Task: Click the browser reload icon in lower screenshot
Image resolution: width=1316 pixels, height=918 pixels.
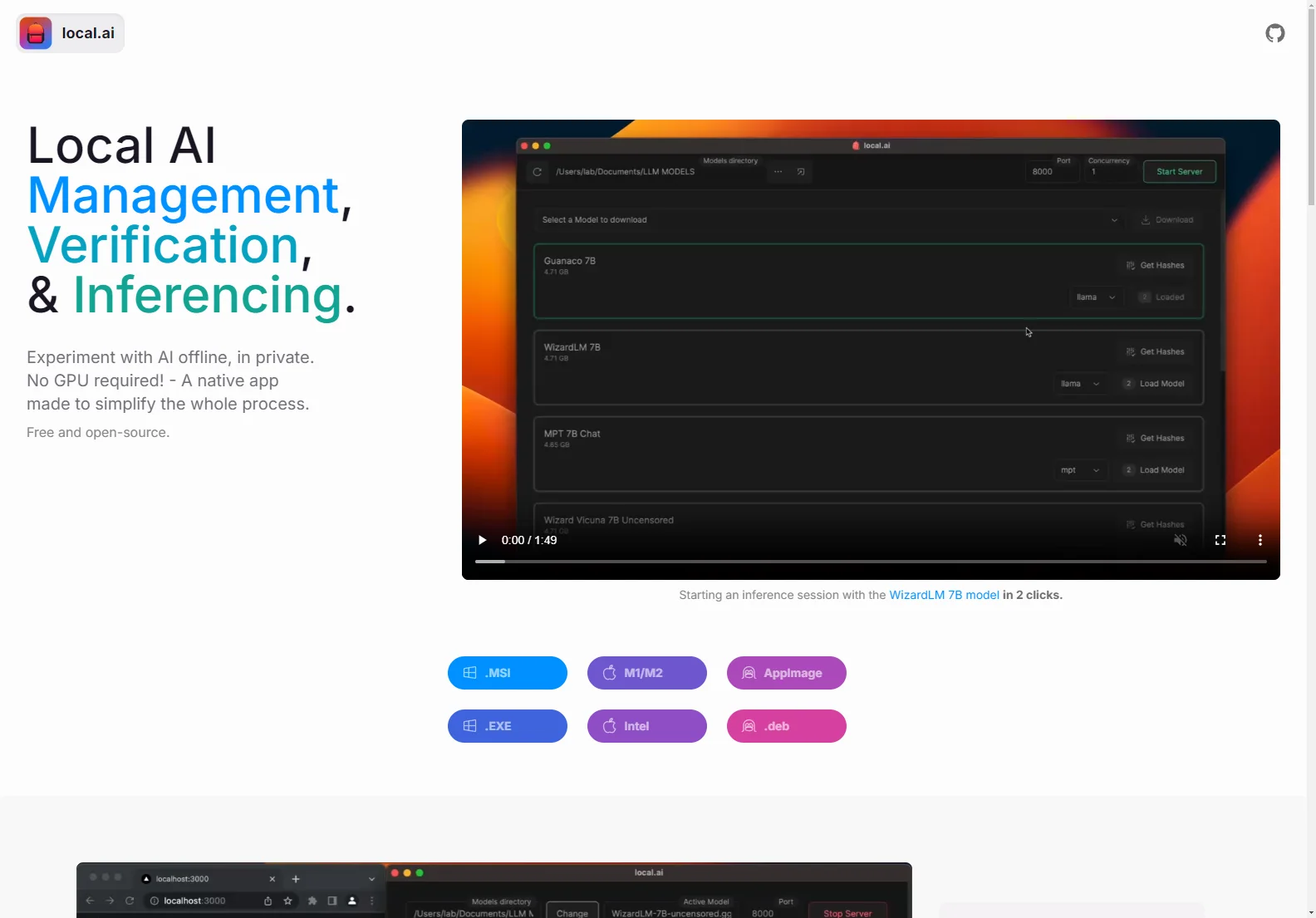Action: [x=130, y=901]
